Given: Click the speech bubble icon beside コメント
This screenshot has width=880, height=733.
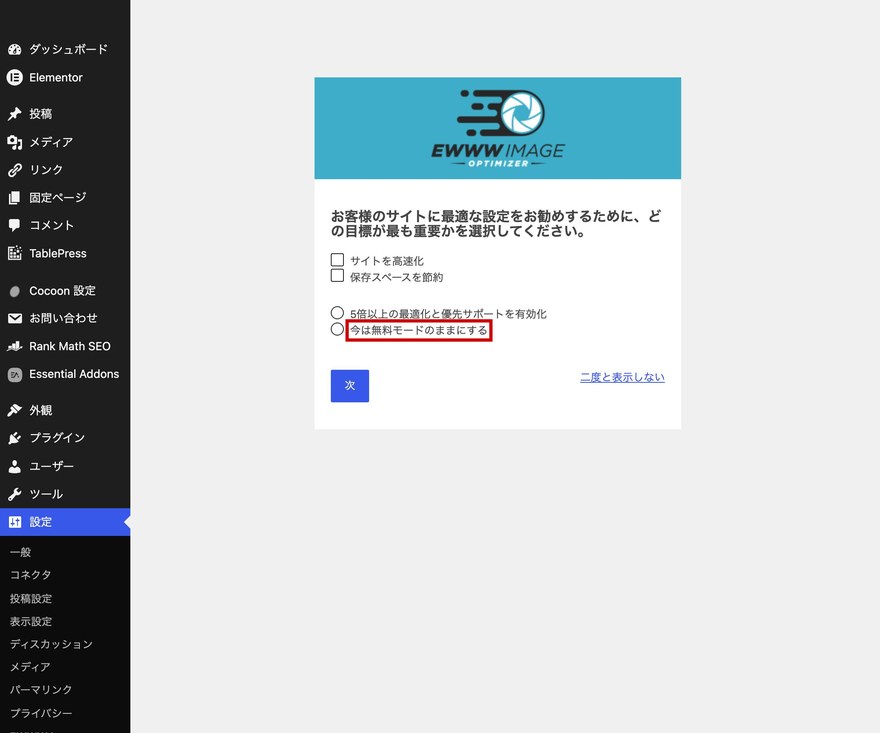Looking at the screenshot, I should (x=15, y=226).
